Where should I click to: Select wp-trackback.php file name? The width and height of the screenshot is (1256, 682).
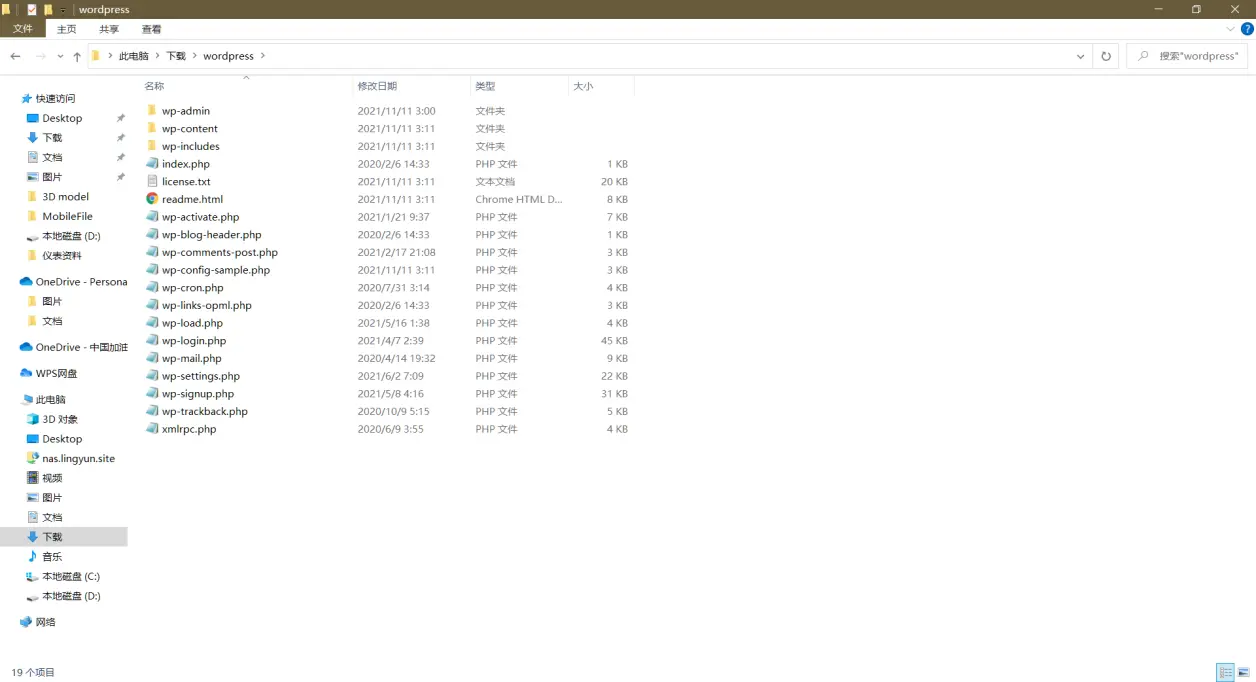coord(205,411)
